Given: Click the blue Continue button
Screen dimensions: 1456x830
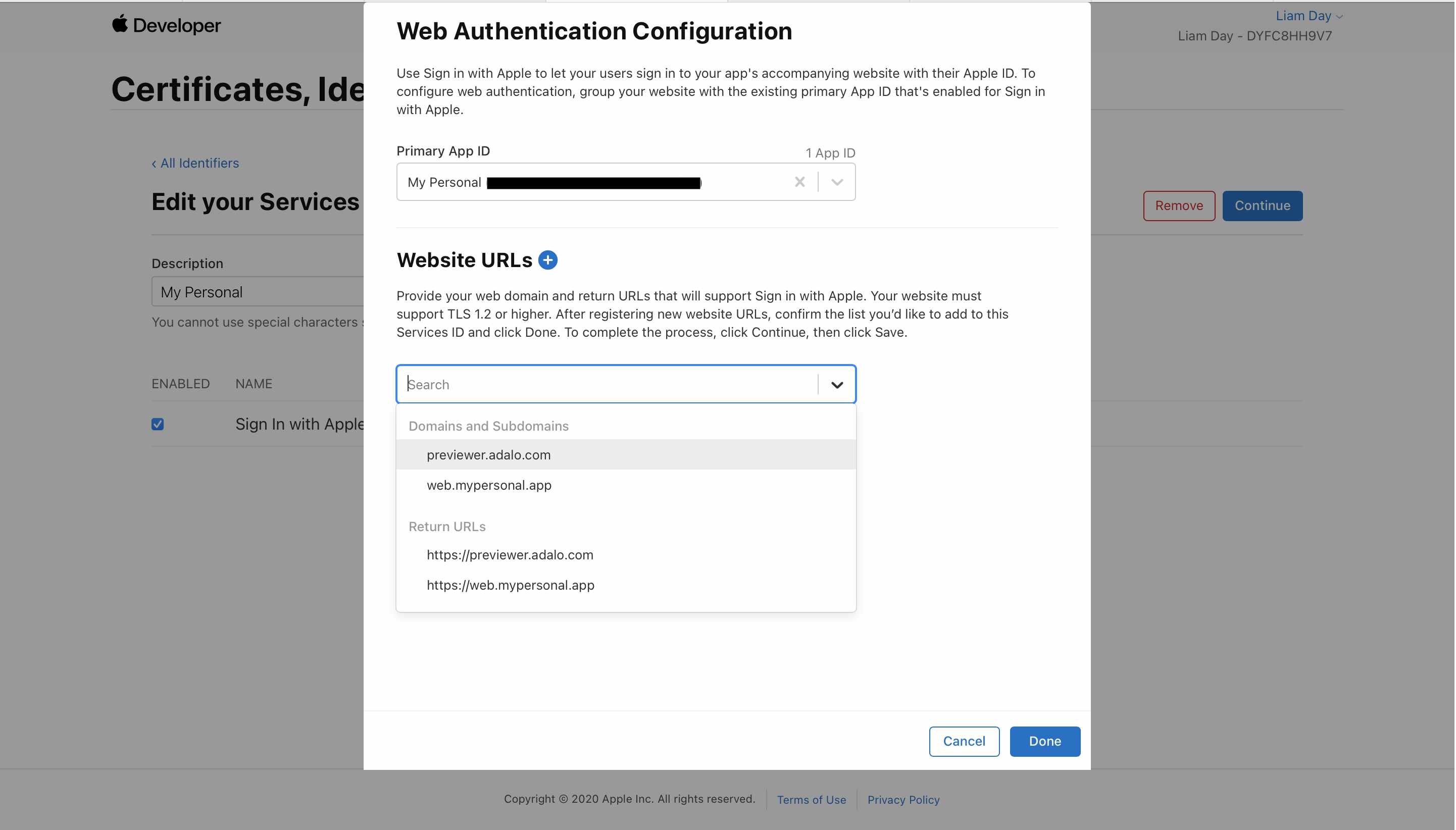Looking at the screenshot, I should 1262,206.
